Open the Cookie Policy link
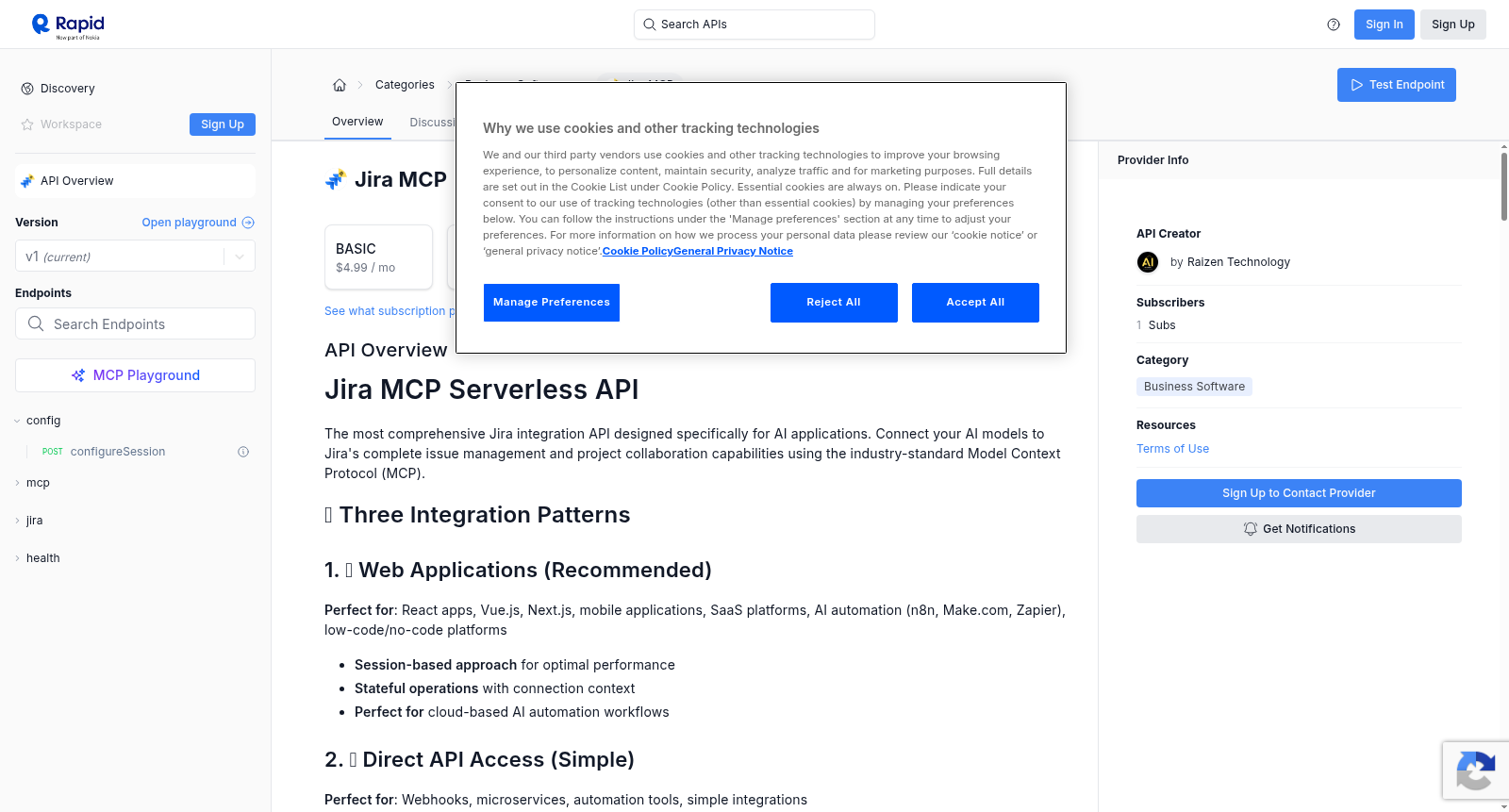 tap(638, 251)
